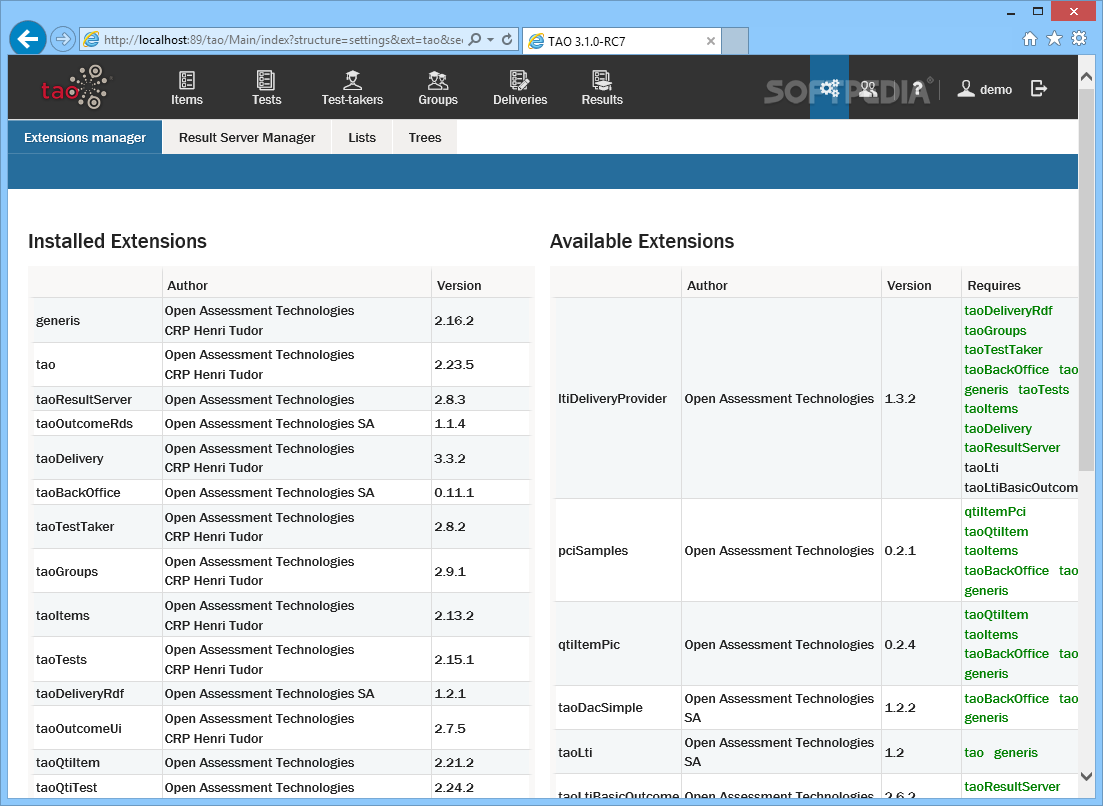Click the vertical scrollbar thumb
This screenshot has width=1103, height=806.
[x=1086, y=278]
